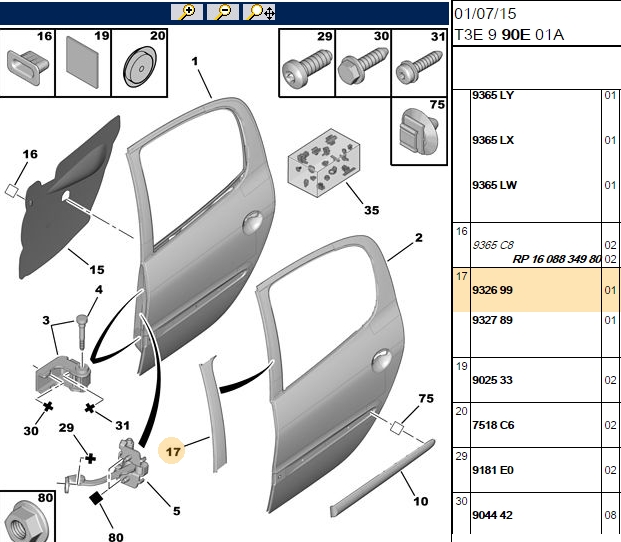Screen dimensions: 621x542
Task: Select part number 7518 C6 row
Action: point(536,425)
